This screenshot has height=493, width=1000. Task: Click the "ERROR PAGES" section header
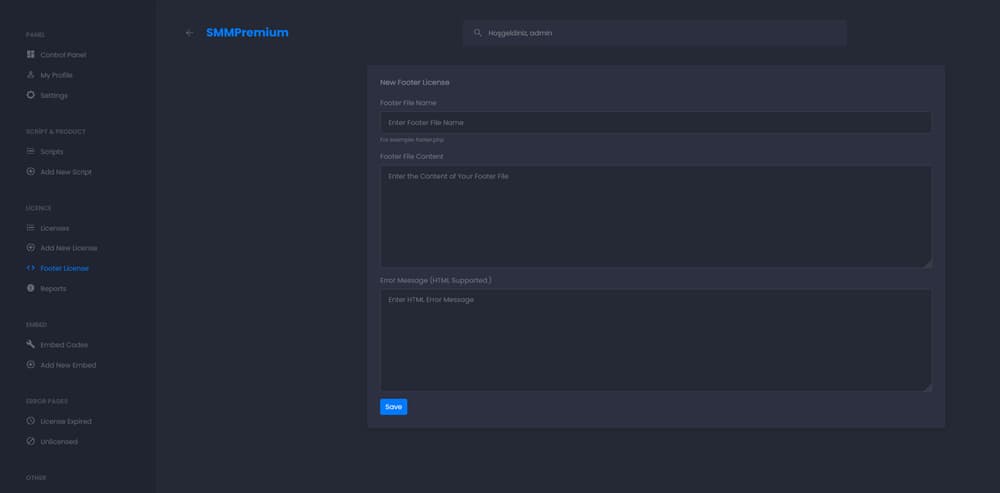click(47, 401)
